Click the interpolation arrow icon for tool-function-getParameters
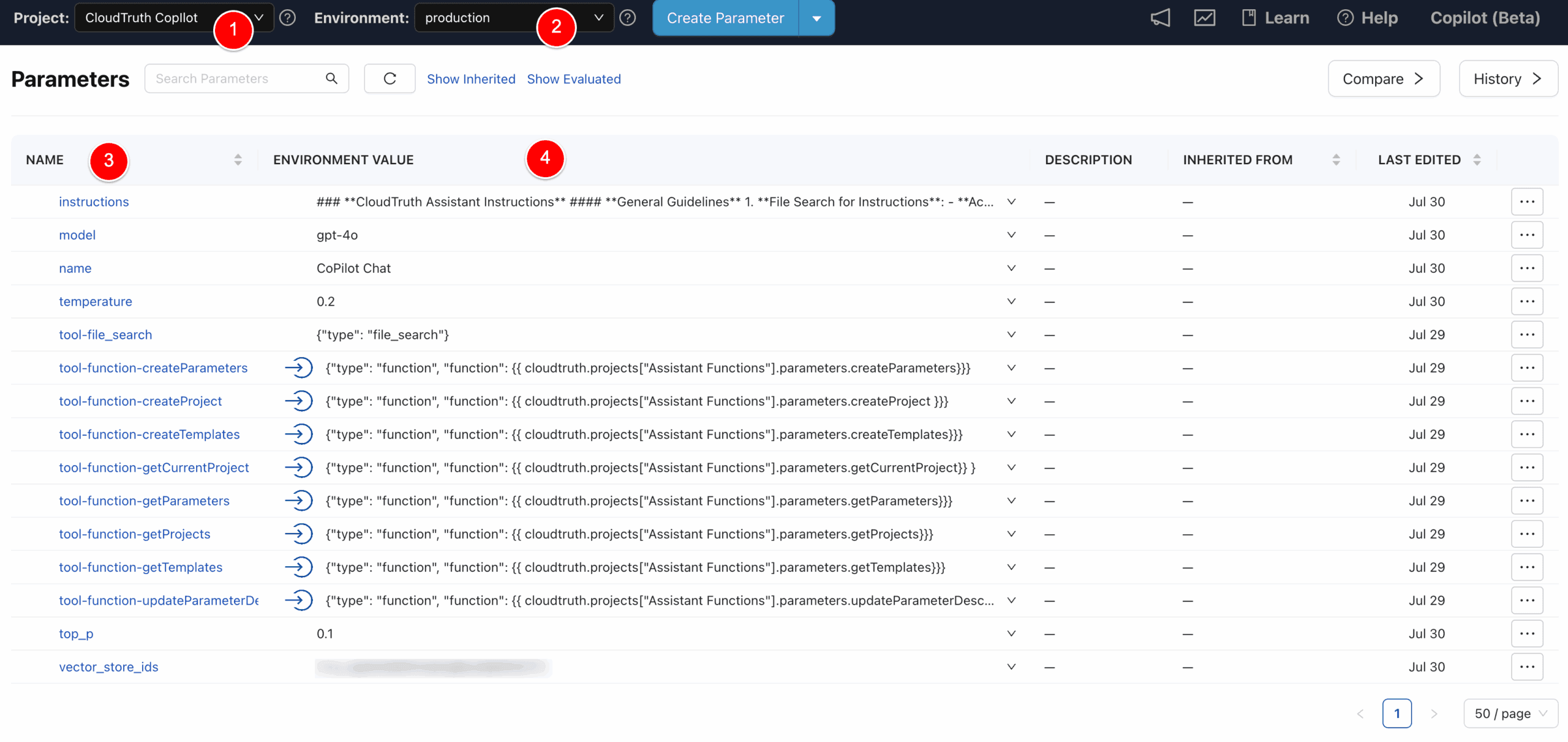 coord(299,501)
